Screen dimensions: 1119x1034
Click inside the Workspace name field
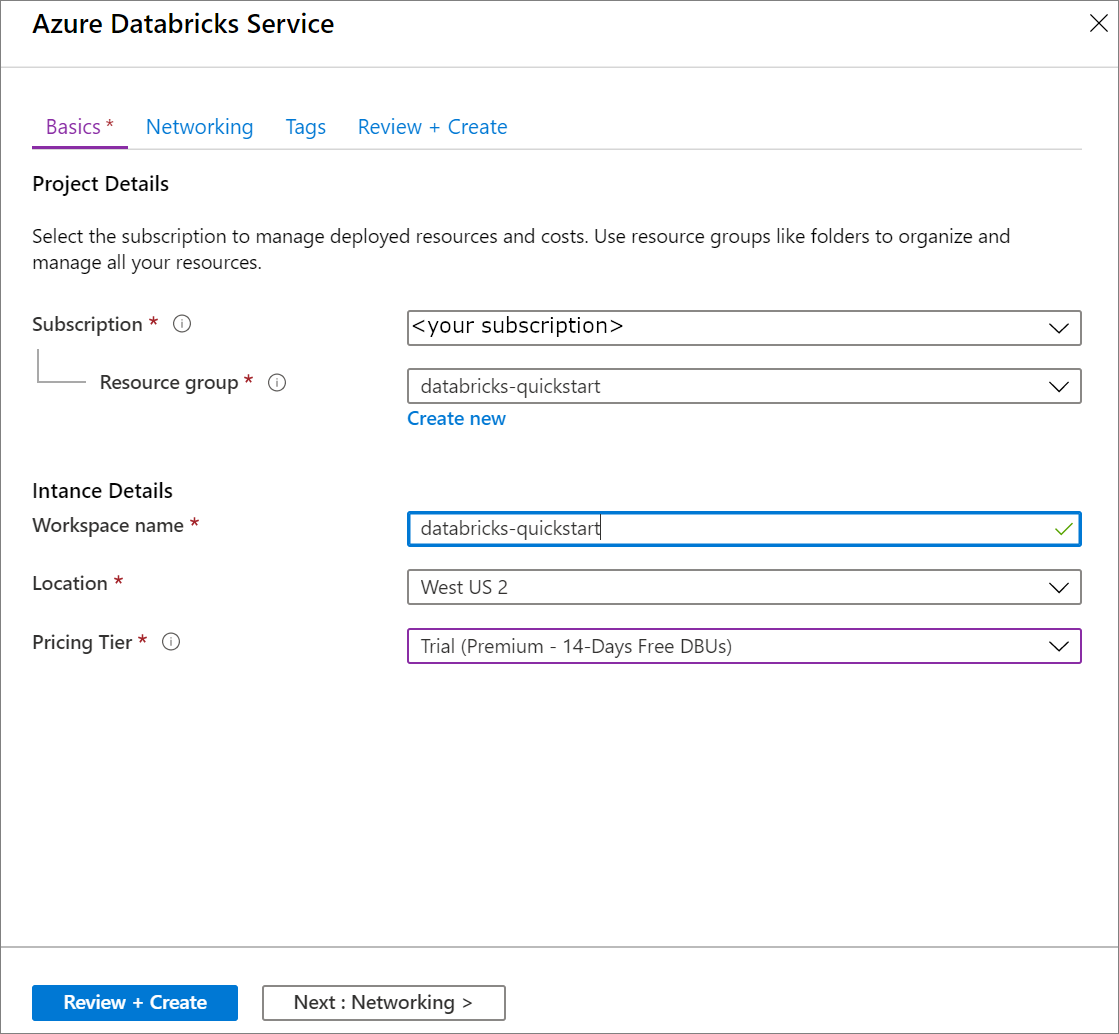click(700, 528)
